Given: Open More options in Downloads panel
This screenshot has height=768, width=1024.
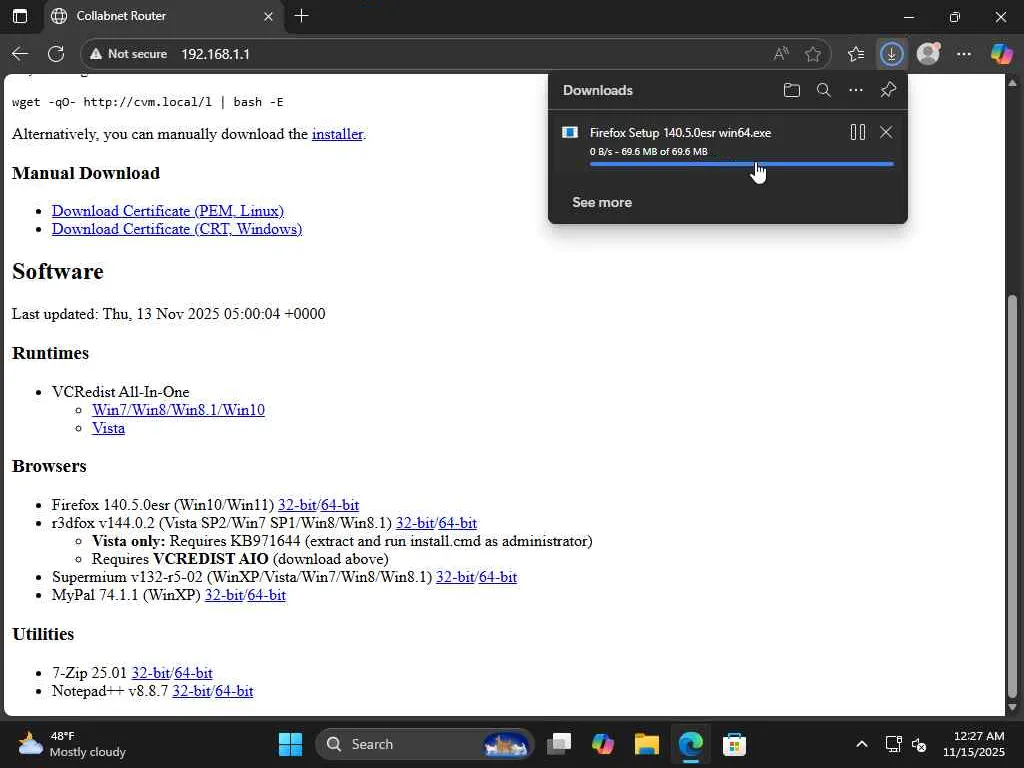Looking at the screenshot, I should click(x=856, y=90).
